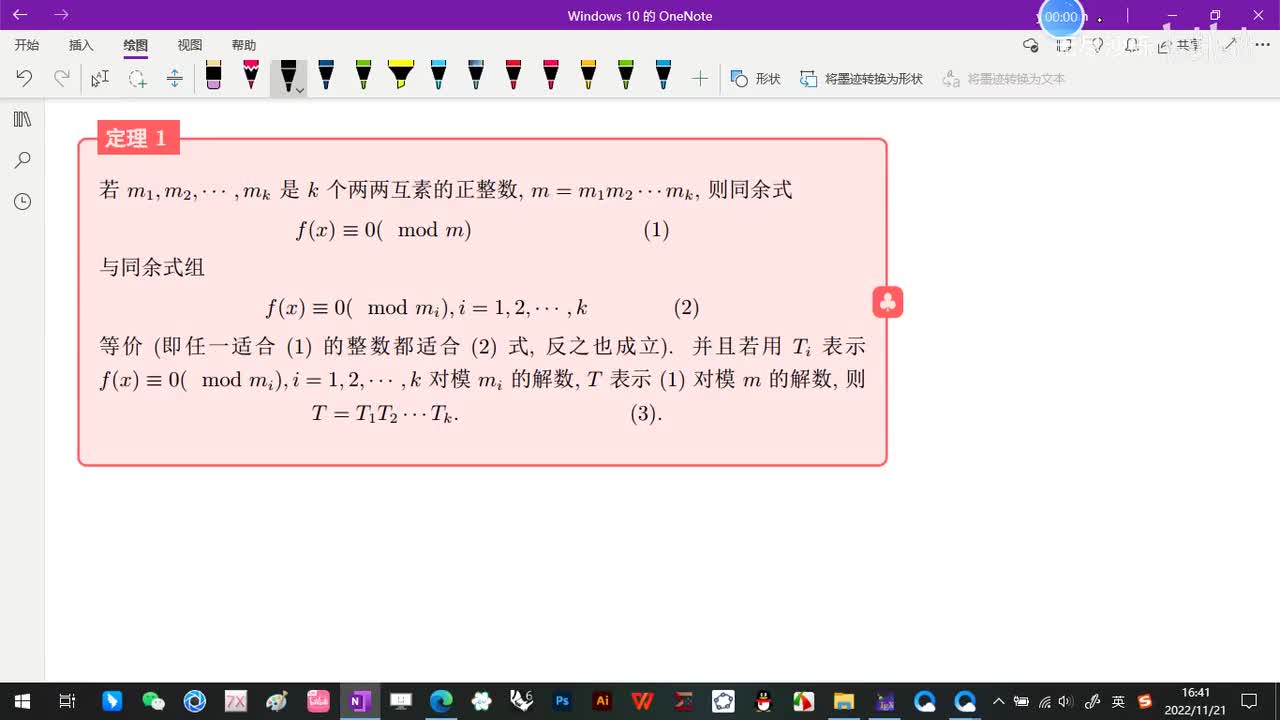
Task: Pick the red pen left of the pink pen
Action: [513, 75]
